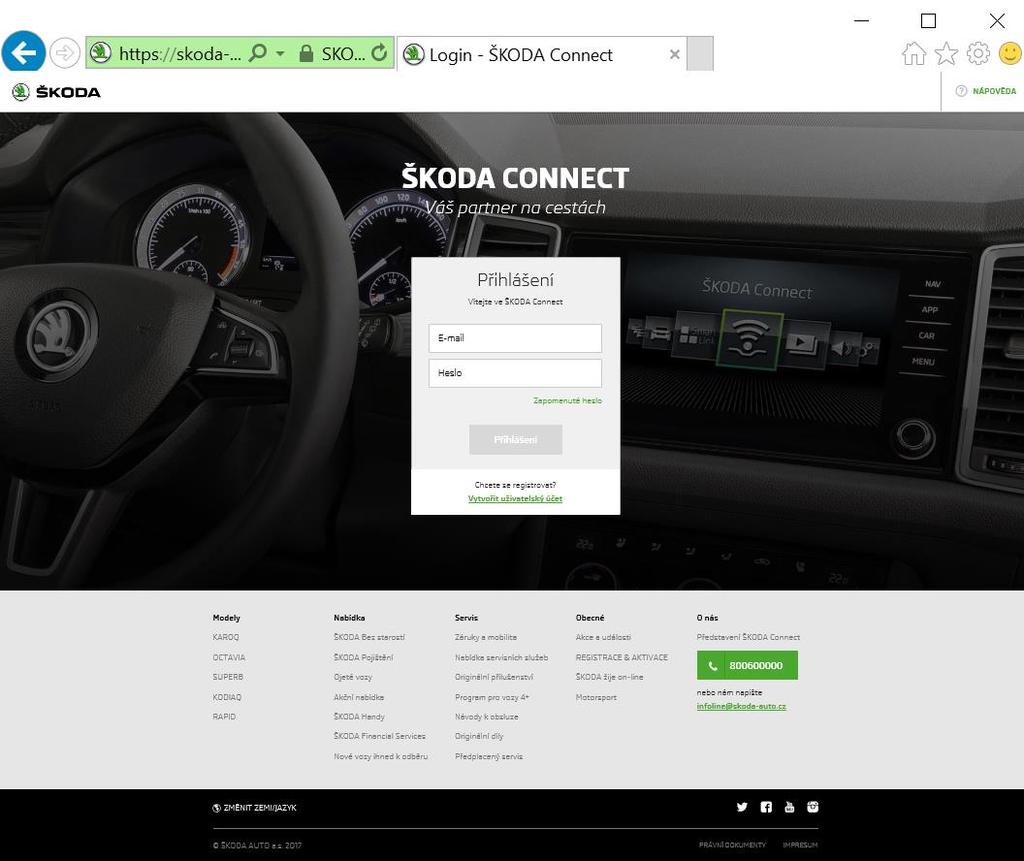Click the browser forward arrow
The width and height of the screenshot is (1024, 861).
click(x=65, y=53)
